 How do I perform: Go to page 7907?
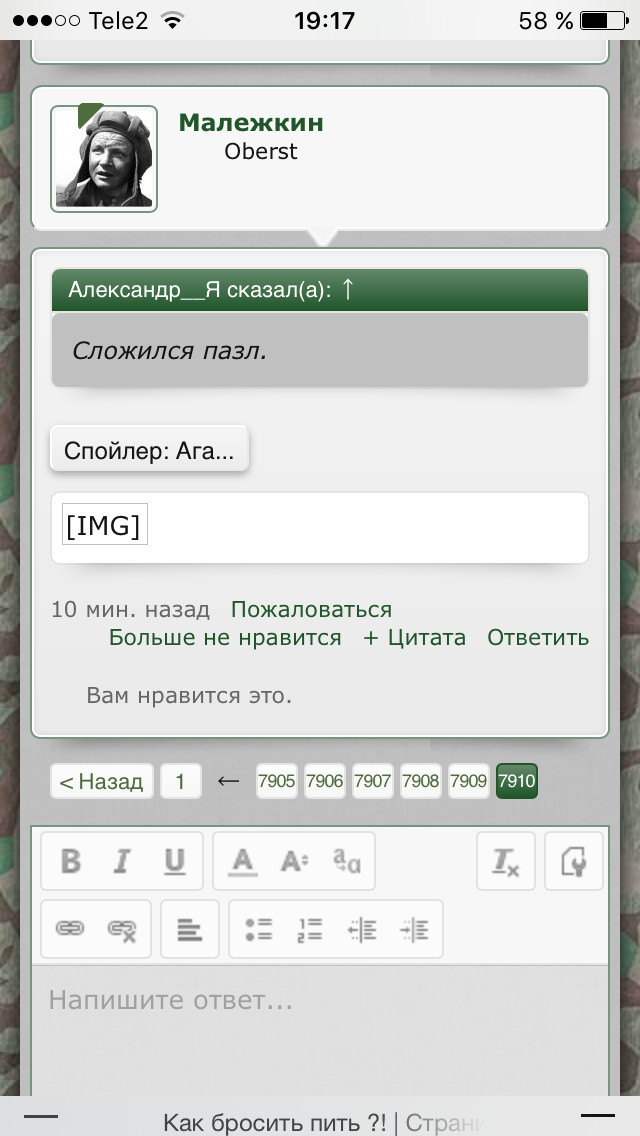point(373,781)
